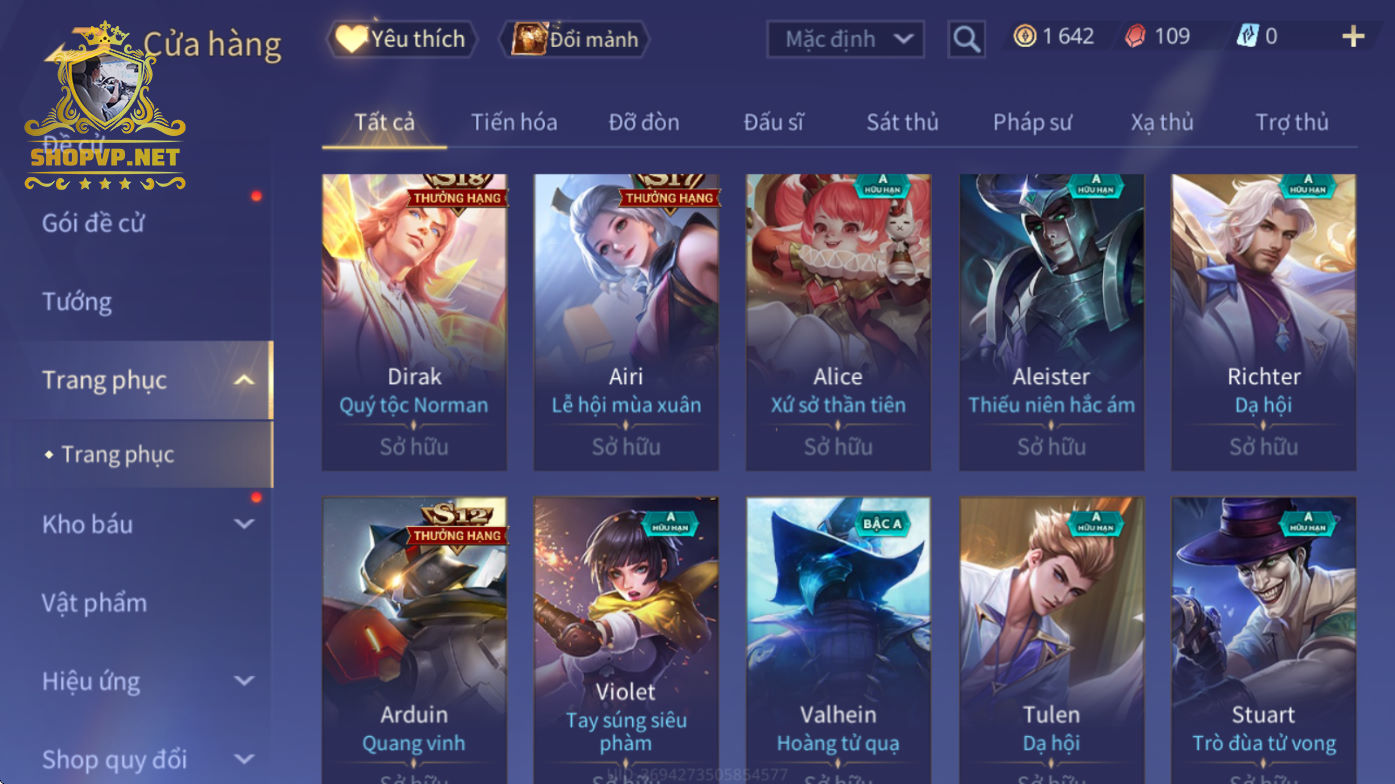Expand the Hiệu ứng sidebar section
Viewport: 1395px width, 784px height.
[x=243, y=681]
